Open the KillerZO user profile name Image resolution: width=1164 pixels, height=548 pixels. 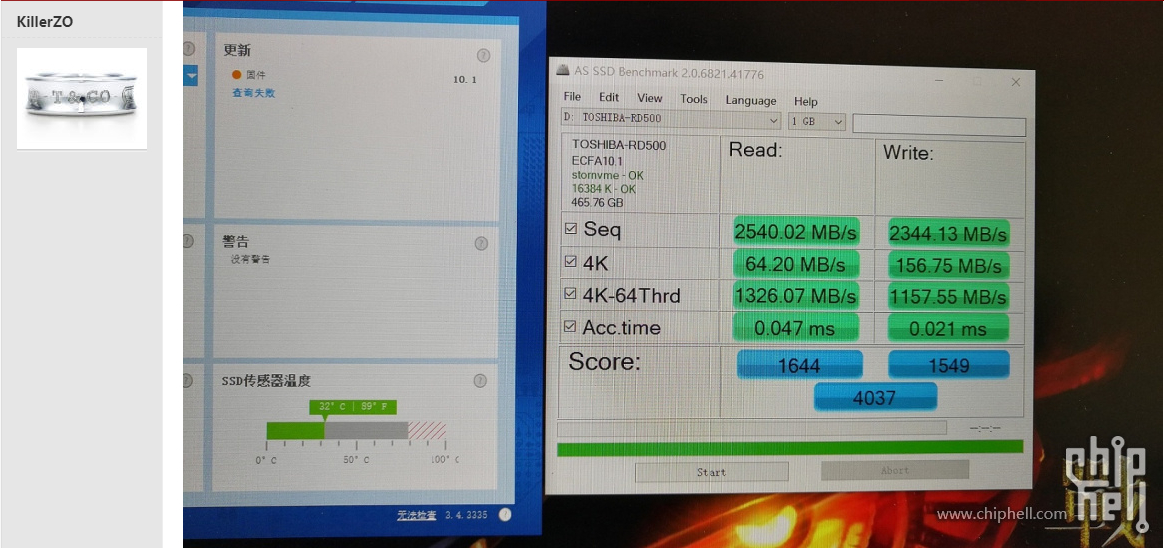click(x=45, y=22)
